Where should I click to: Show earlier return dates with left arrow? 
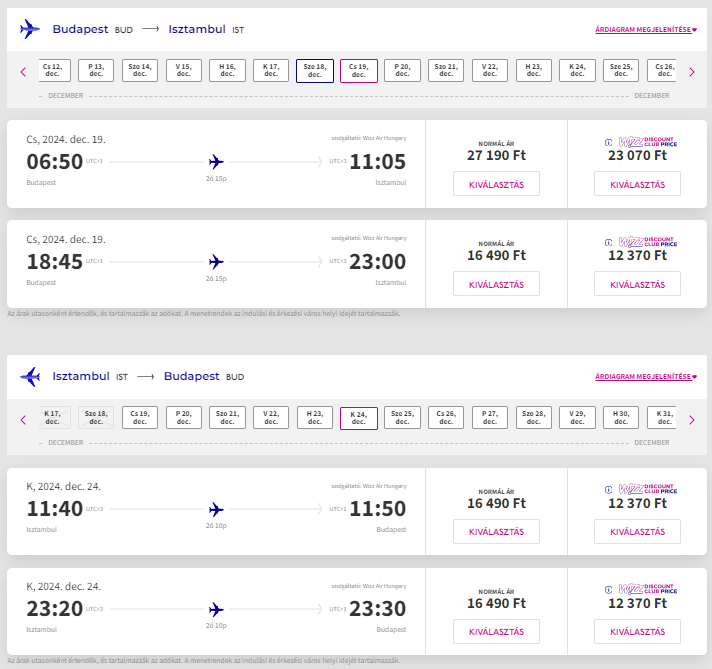[24, 420]
